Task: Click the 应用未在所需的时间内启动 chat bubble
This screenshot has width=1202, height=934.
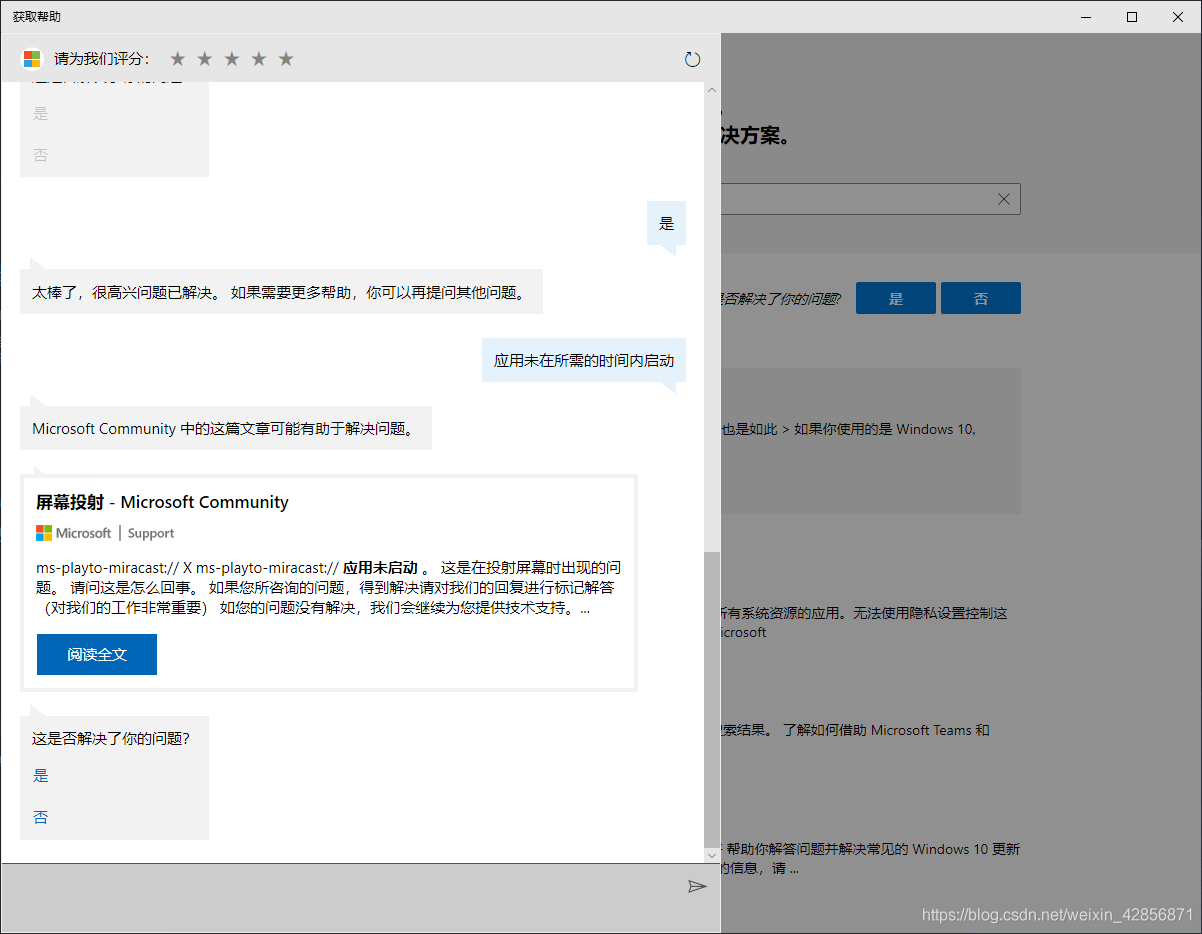Action: (582, 360)
